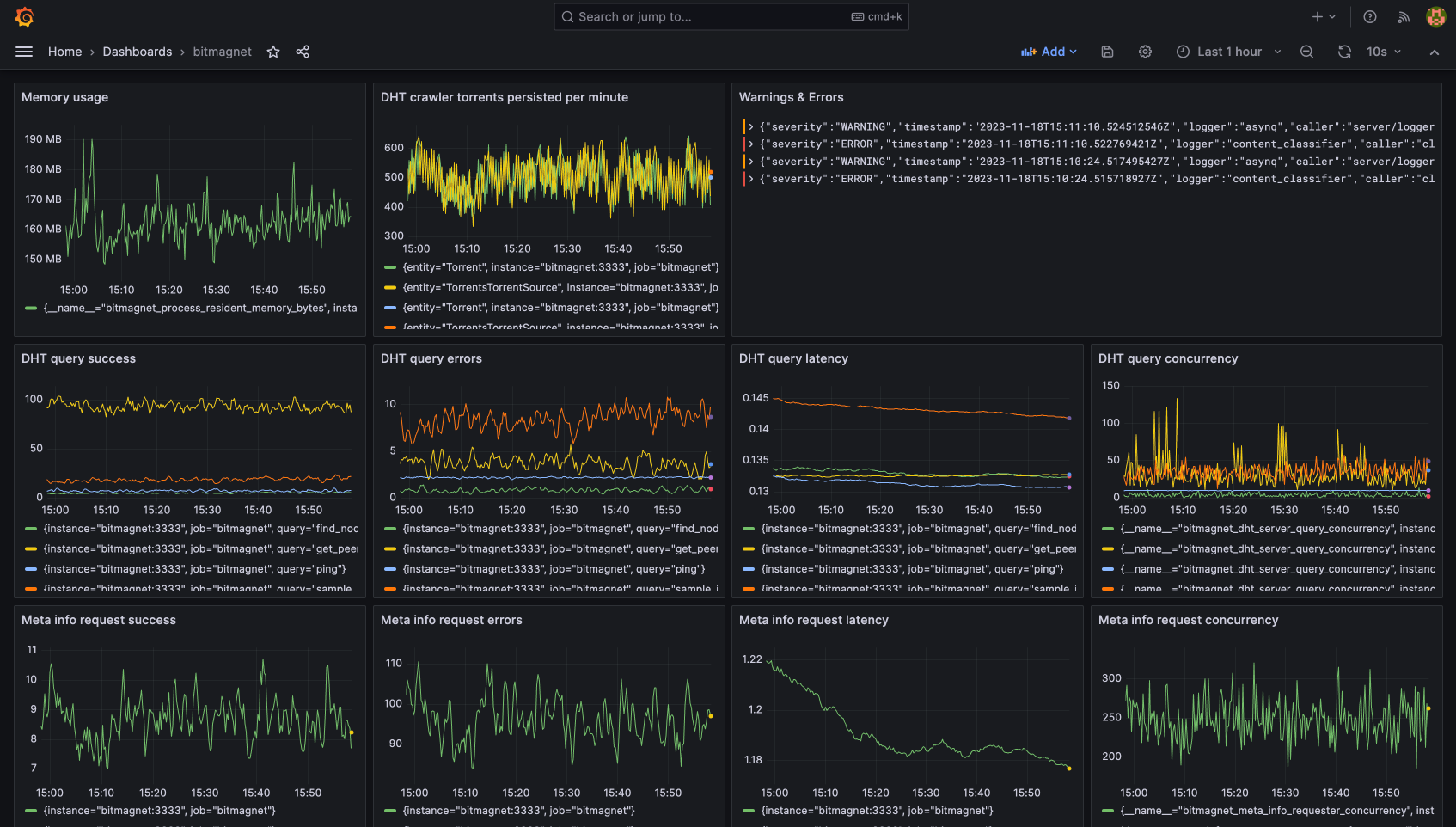Open dashboard settings via the gear icon

coord(1145,52)
